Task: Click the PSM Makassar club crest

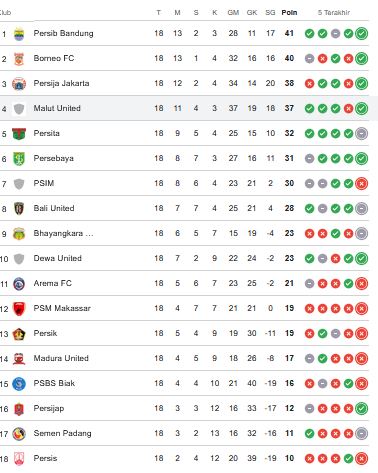Action: pos(19,309)
